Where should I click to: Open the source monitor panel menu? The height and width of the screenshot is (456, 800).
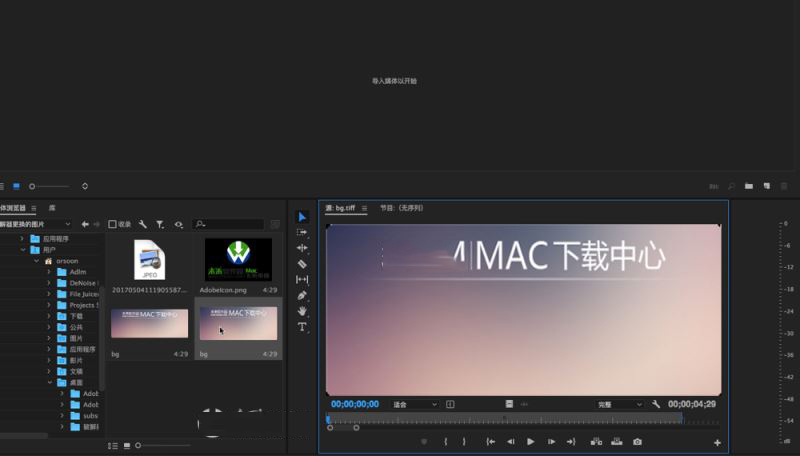tap(364, 208)
